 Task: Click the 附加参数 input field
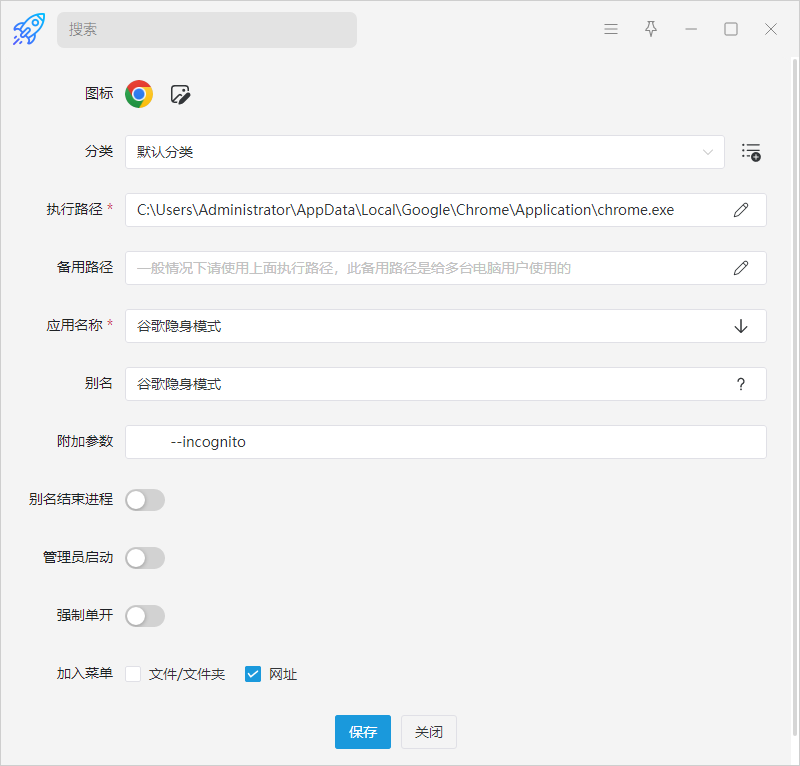click(x=445, y=442)
